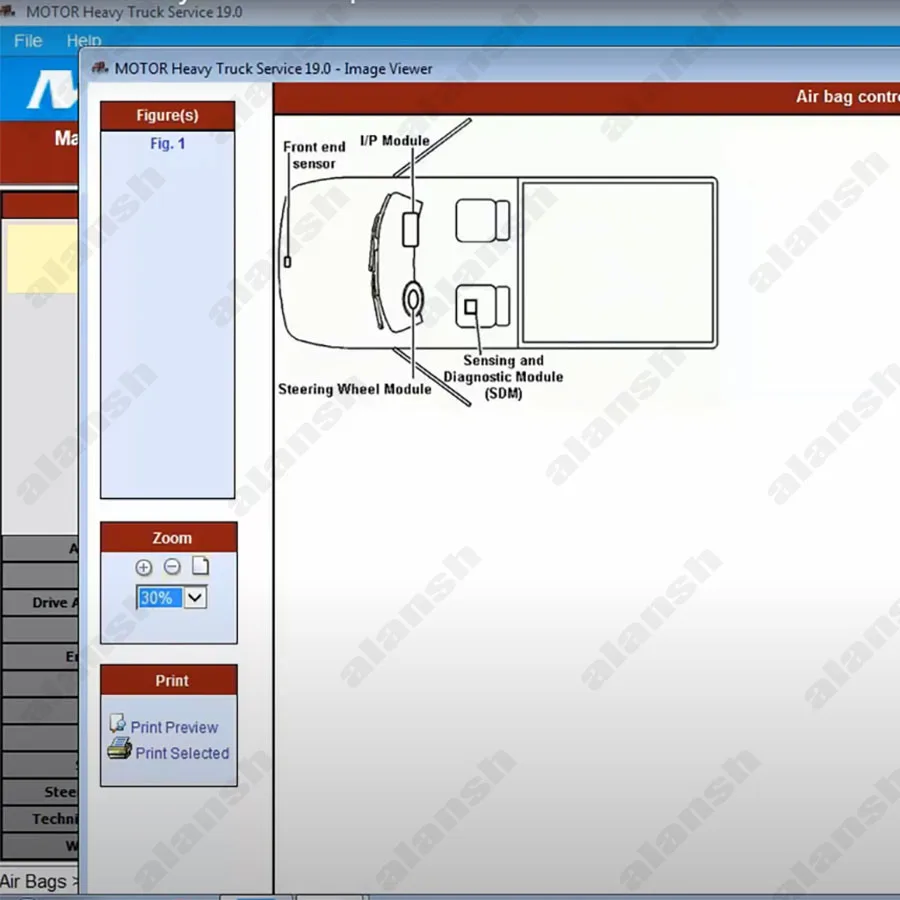Click the Drive A... button in main window

coord(40,603)
